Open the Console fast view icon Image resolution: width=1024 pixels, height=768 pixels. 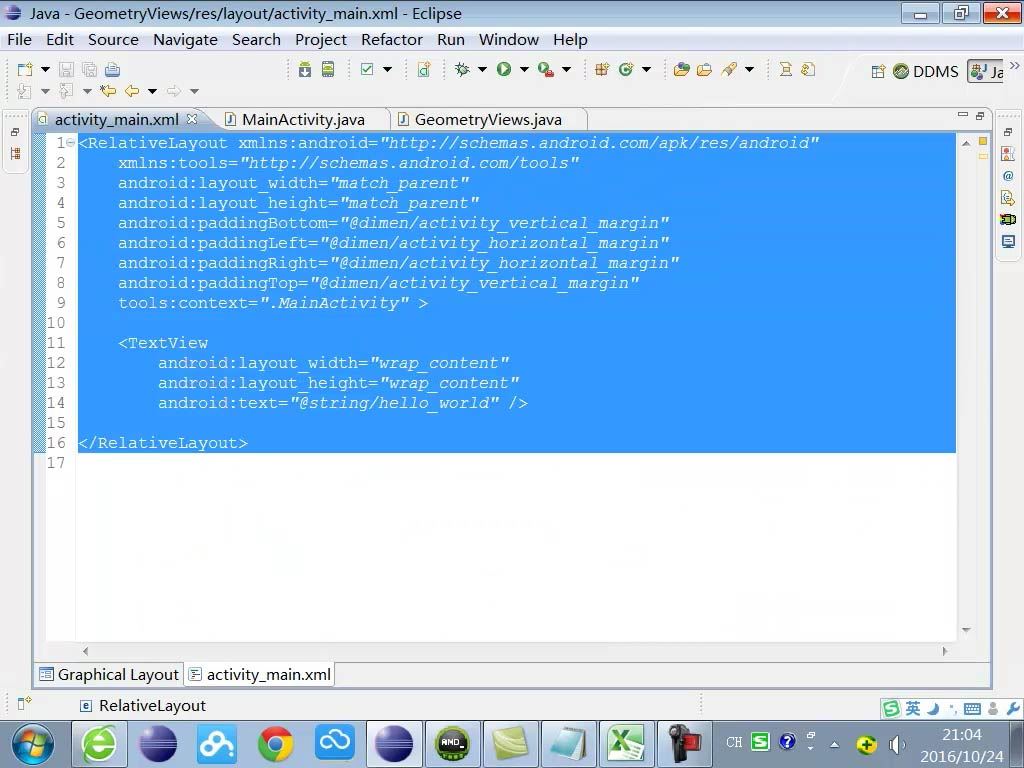(1008, 242)
